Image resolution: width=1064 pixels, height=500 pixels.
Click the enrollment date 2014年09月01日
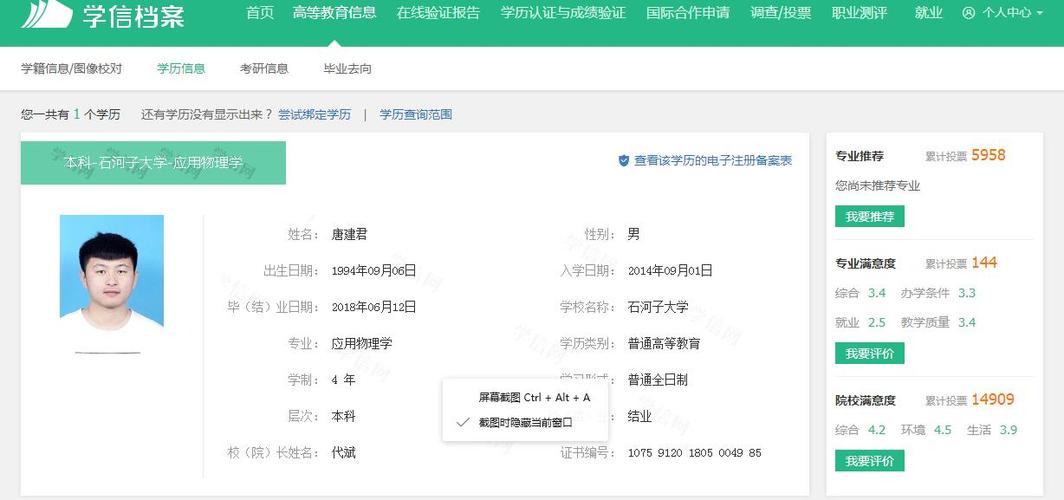coord(670,271)
